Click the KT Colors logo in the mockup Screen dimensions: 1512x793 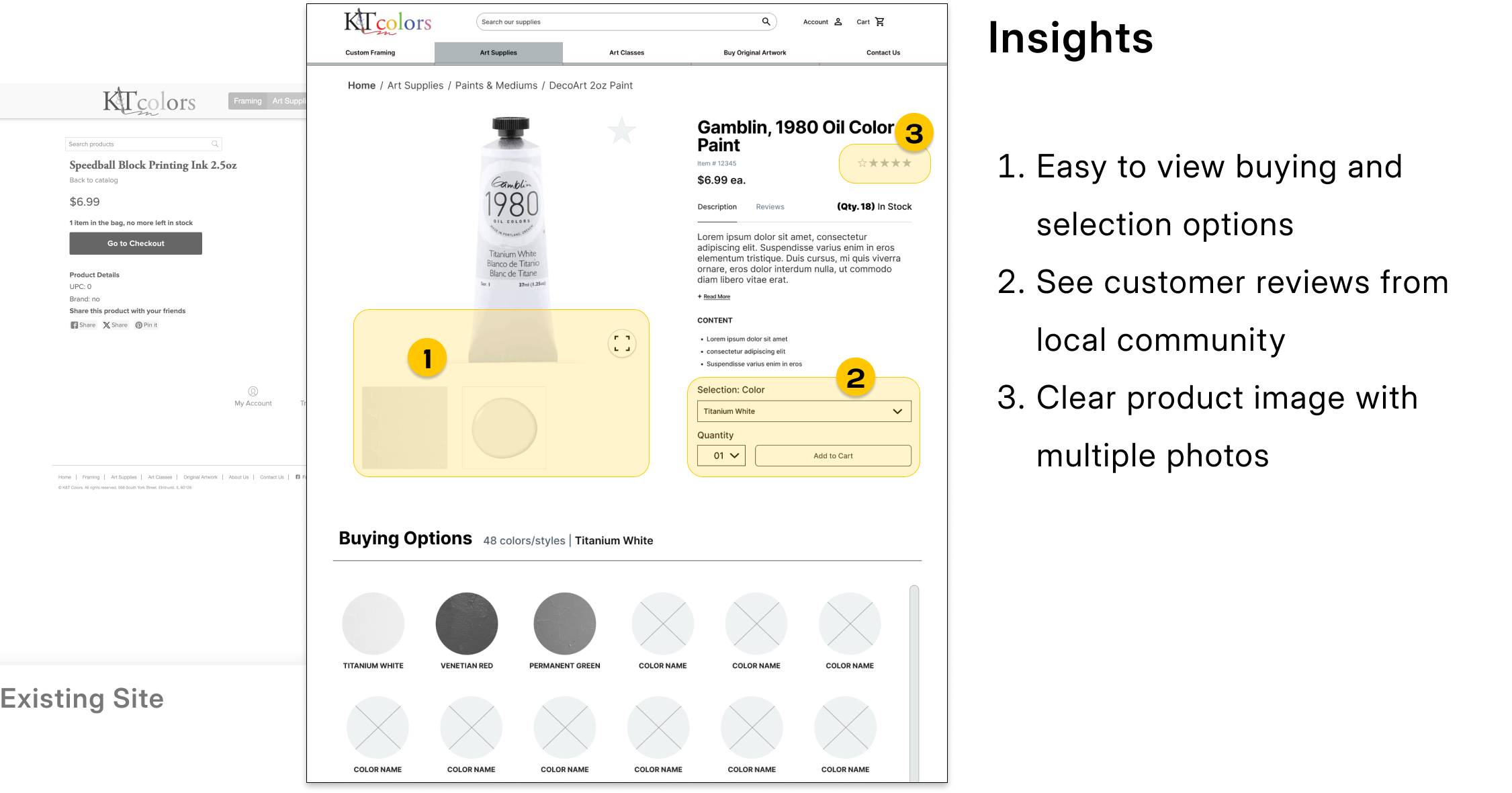[388, 22]
